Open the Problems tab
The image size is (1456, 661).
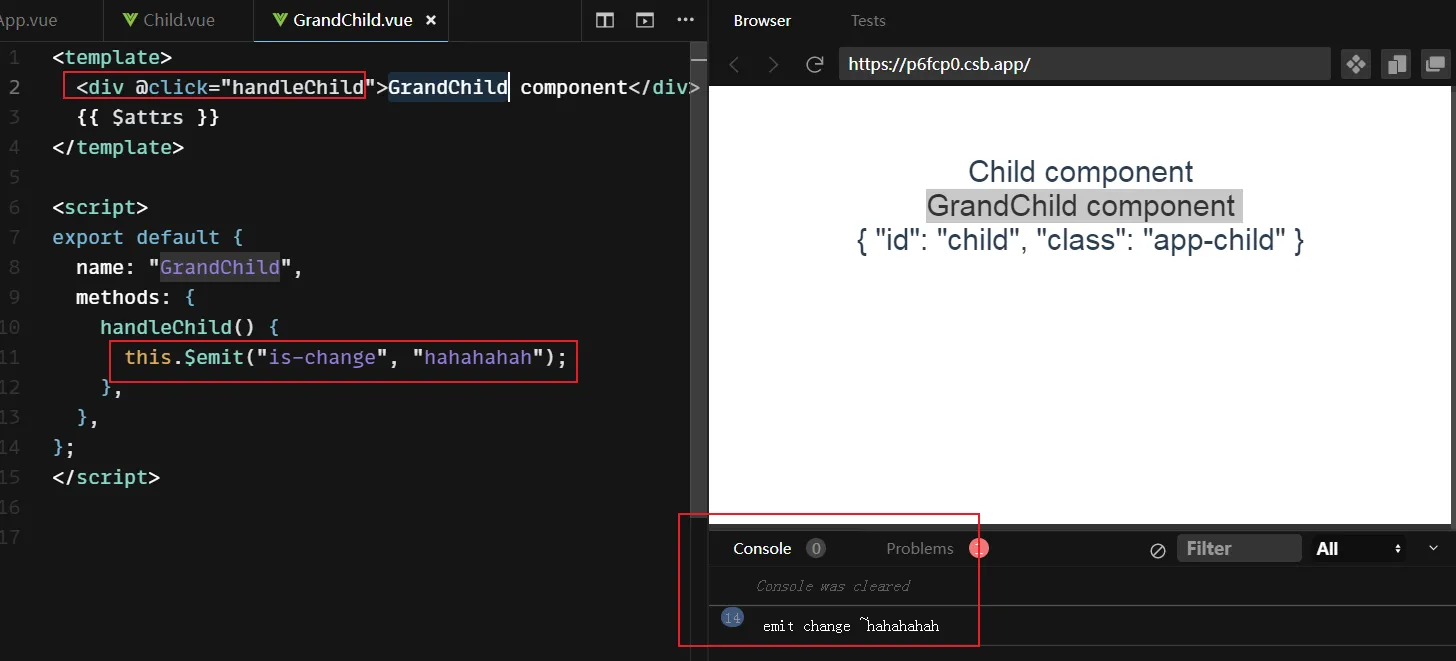920,548
